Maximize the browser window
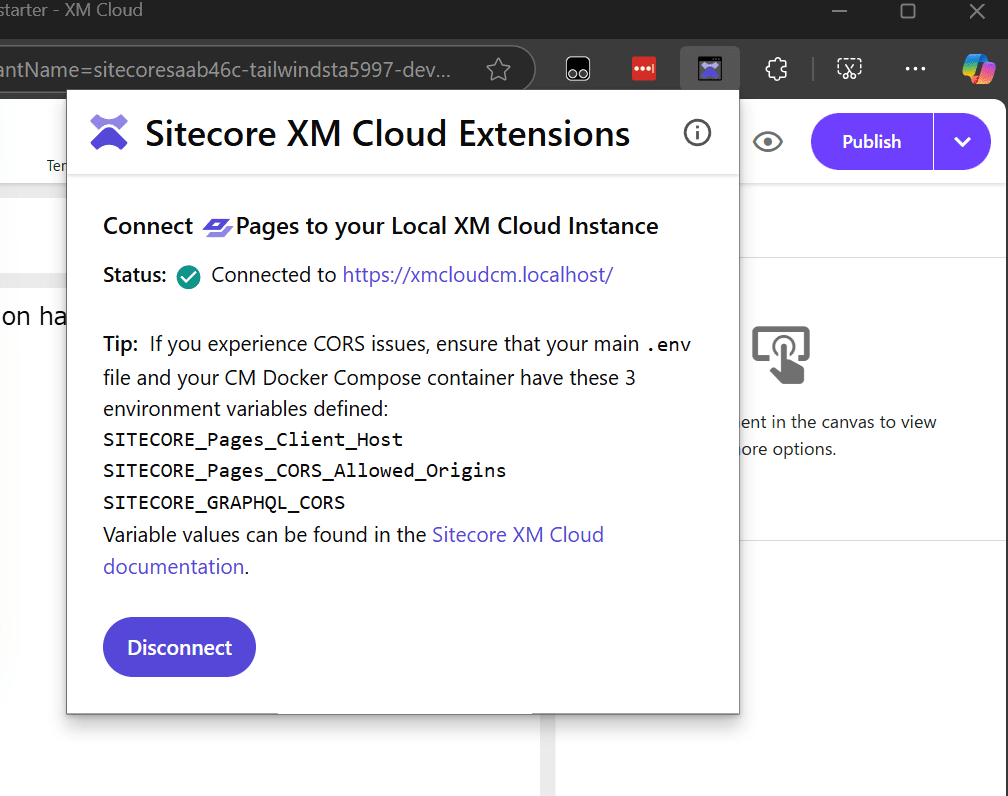Screen dimensions: 1008x796 [x=908, y=12]
